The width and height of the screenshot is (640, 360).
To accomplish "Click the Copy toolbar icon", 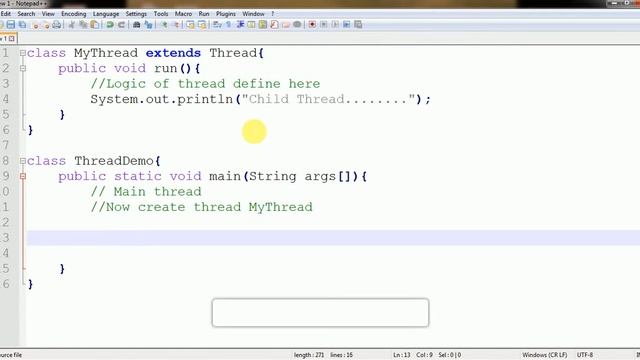I will [x=83, y=24].
